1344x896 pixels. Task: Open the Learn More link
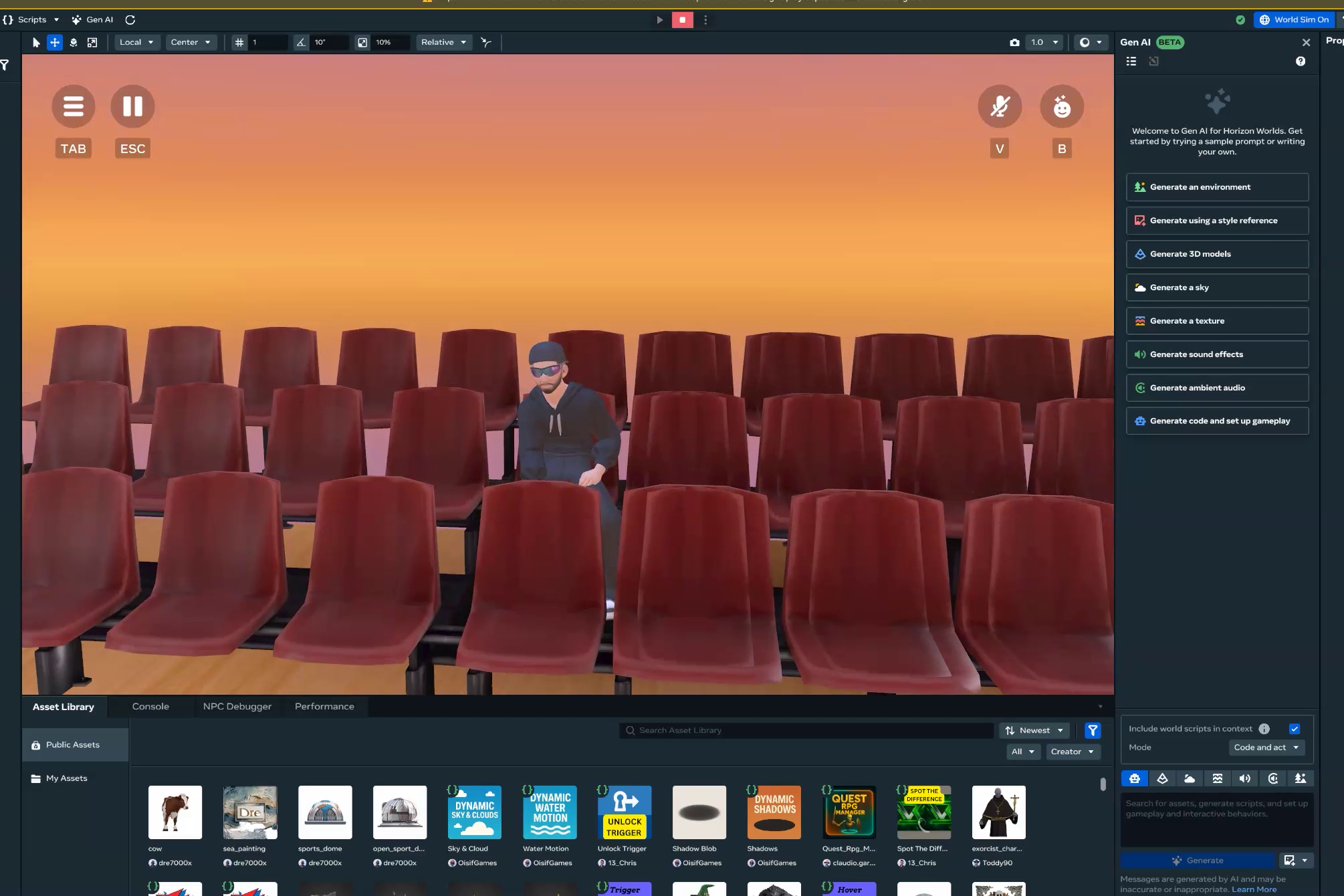1254,889
